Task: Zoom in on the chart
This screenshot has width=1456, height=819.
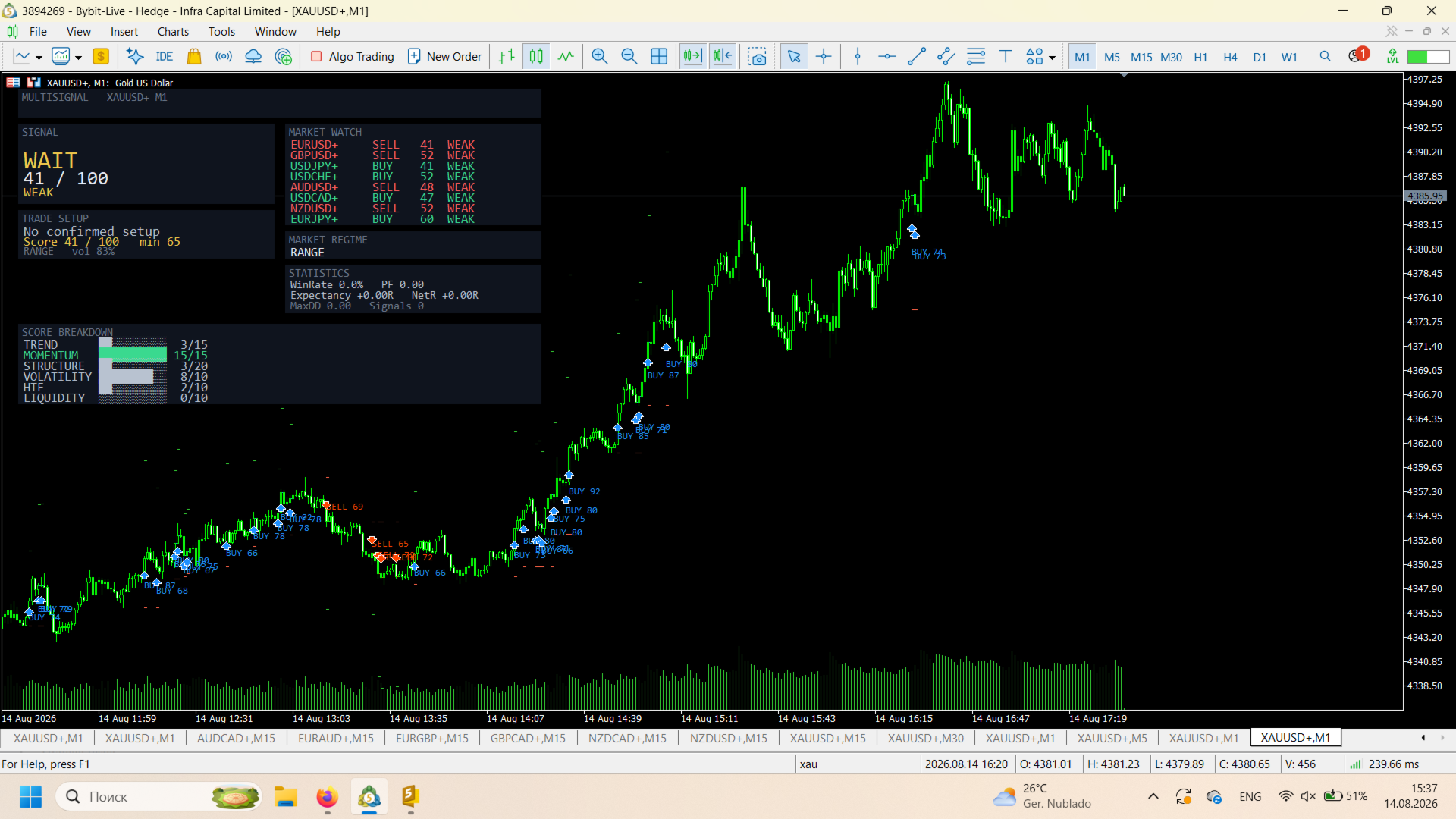Action: coord(600,56)
